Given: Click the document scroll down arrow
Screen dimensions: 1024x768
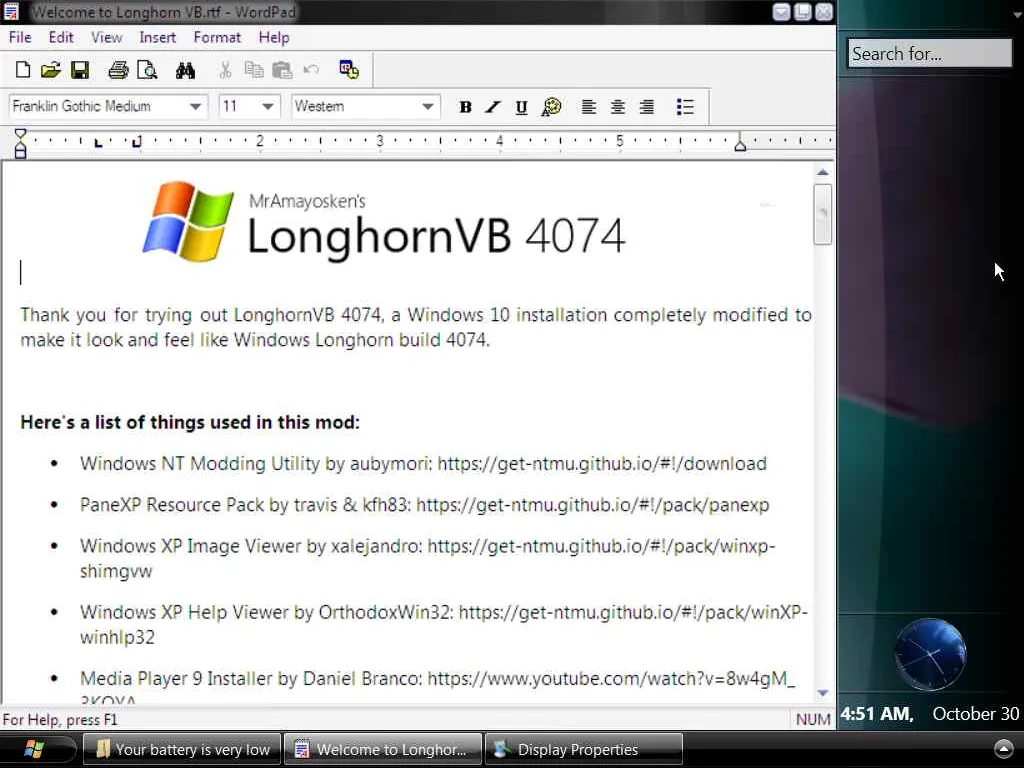Looking at the screenshot, I should point(823,693).
